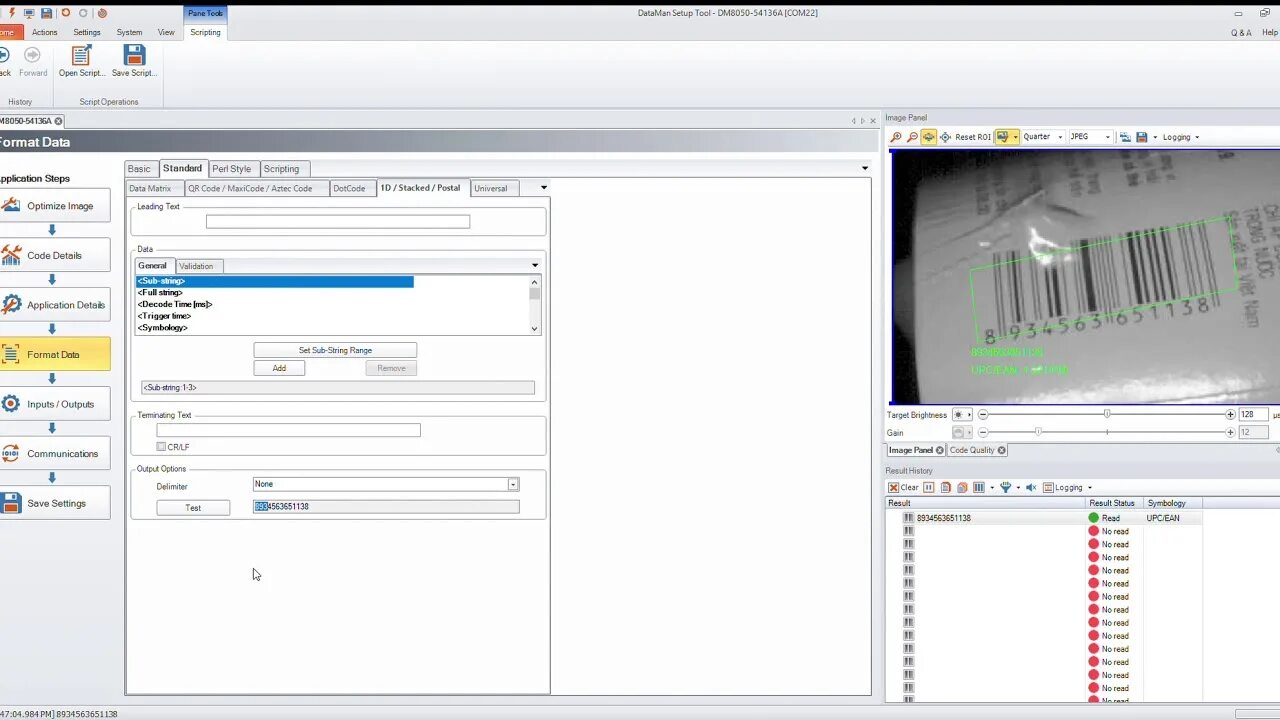Expand the Image Panel Logging dropdown
Viewport: 1280px width, 720px height.
click(x=1197, y=137)
